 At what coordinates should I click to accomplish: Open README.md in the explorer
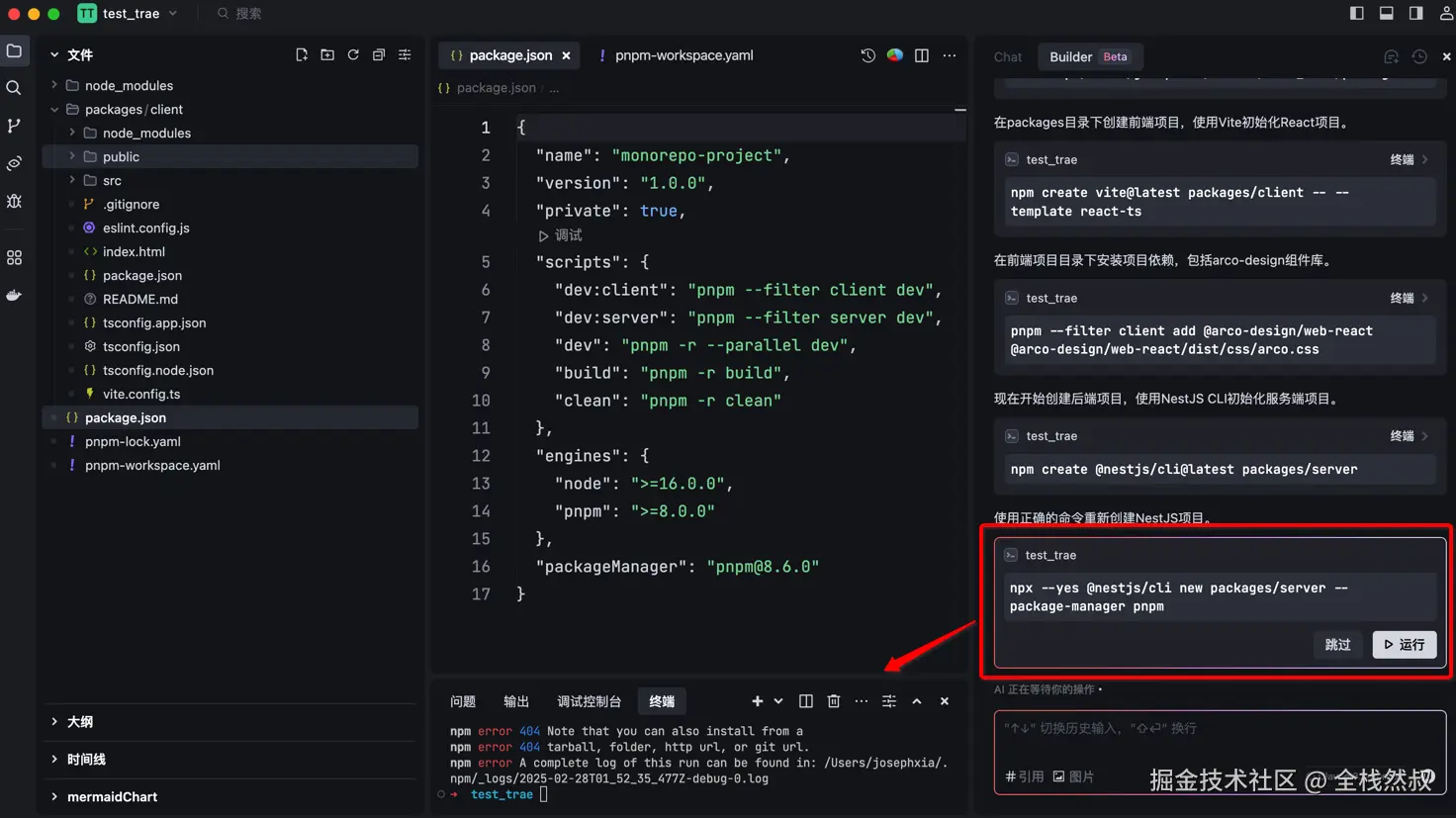click(x=140, y=299)
